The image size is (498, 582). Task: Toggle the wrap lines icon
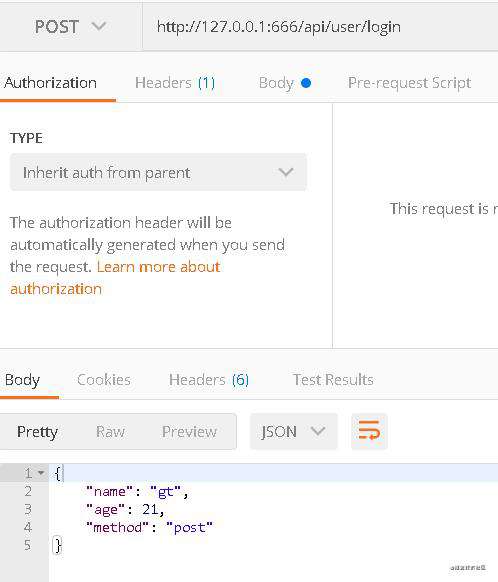coord(369,431)
